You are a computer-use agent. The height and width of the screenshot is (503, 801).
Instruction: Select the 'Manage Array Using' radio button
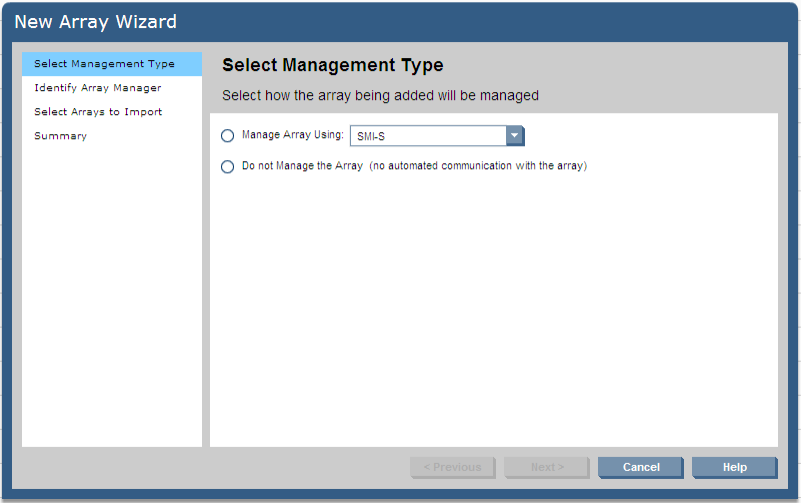(x=227, y=135)
